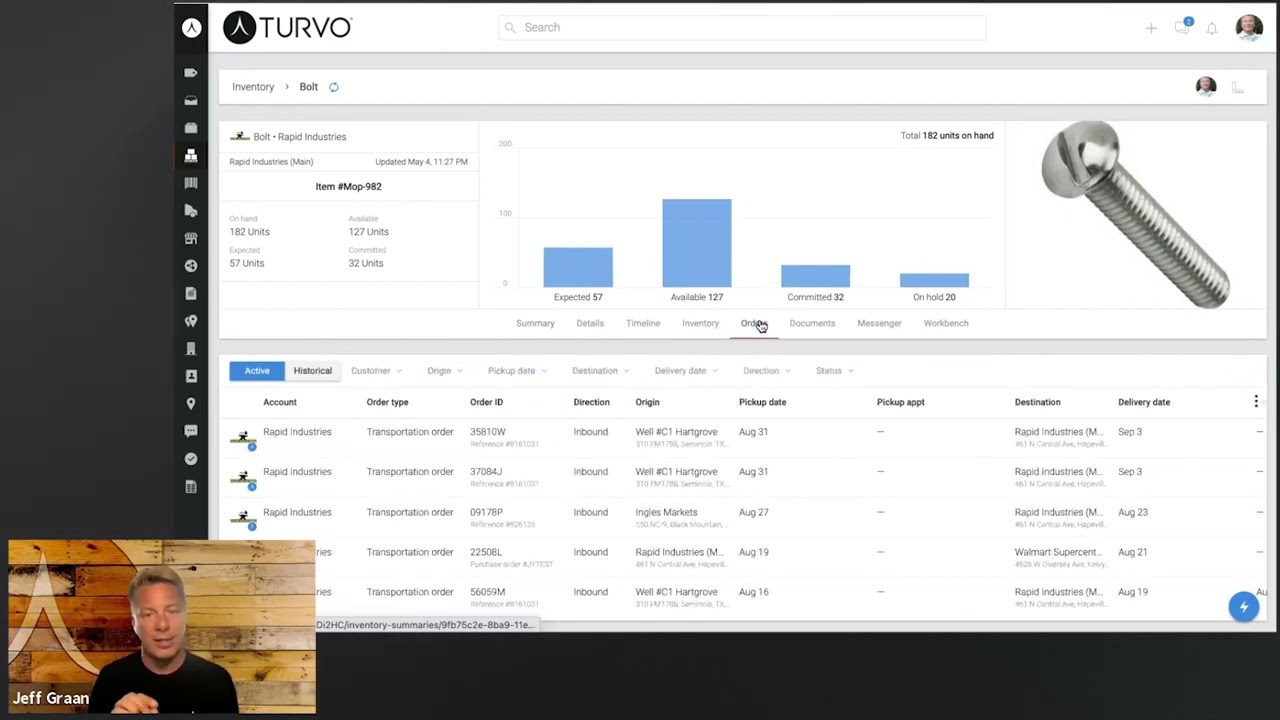The height and width of the screenshot is (720, 1280).
Task: Click the plus add icon in header
Action: pyautogui.click(x=1151, y=28)
